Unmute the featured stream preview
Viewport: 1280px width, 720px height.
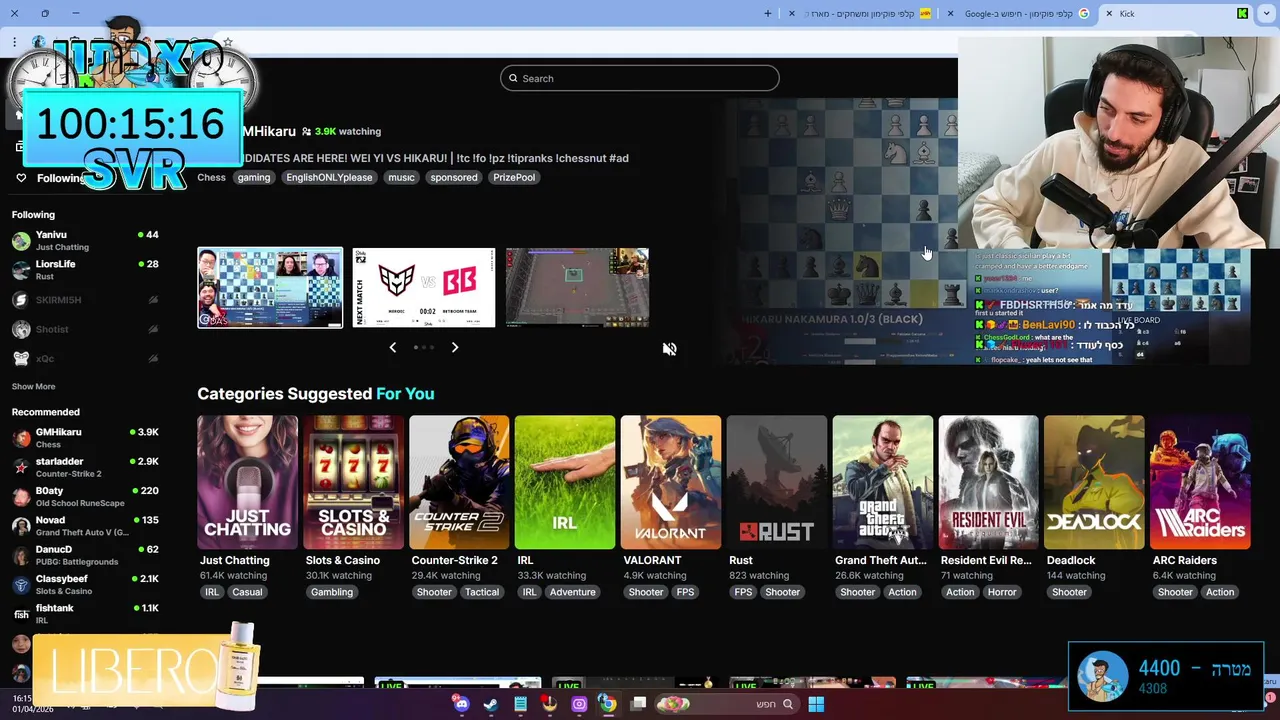670,349
